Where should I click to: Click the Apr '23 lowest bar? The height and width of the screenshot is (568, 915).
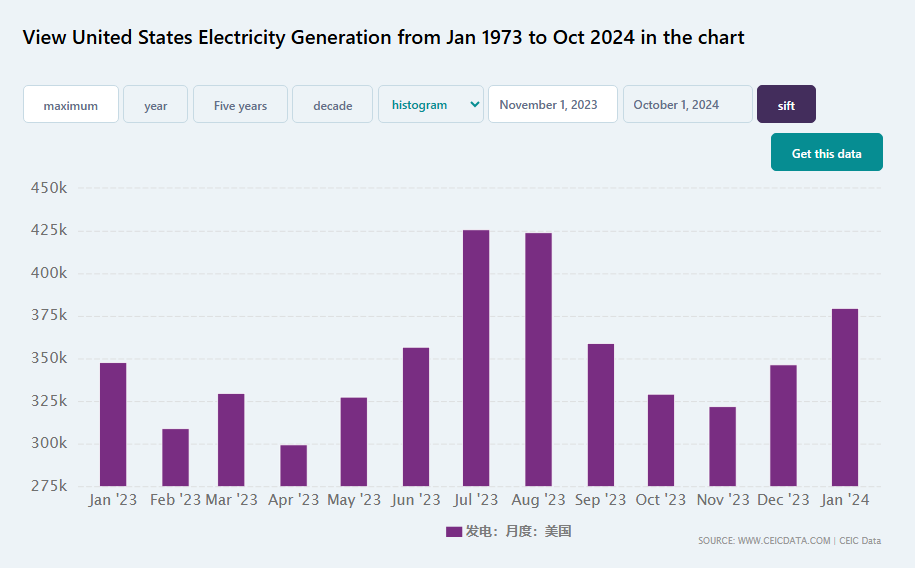[293, 466]
